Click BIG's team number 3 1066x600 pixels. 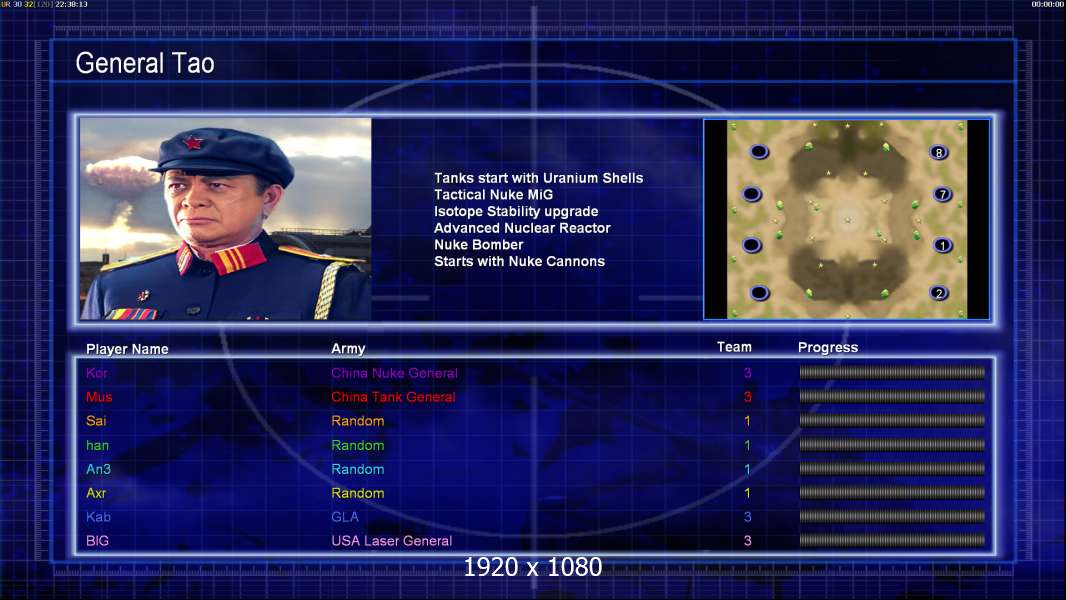tap(747, 541)
